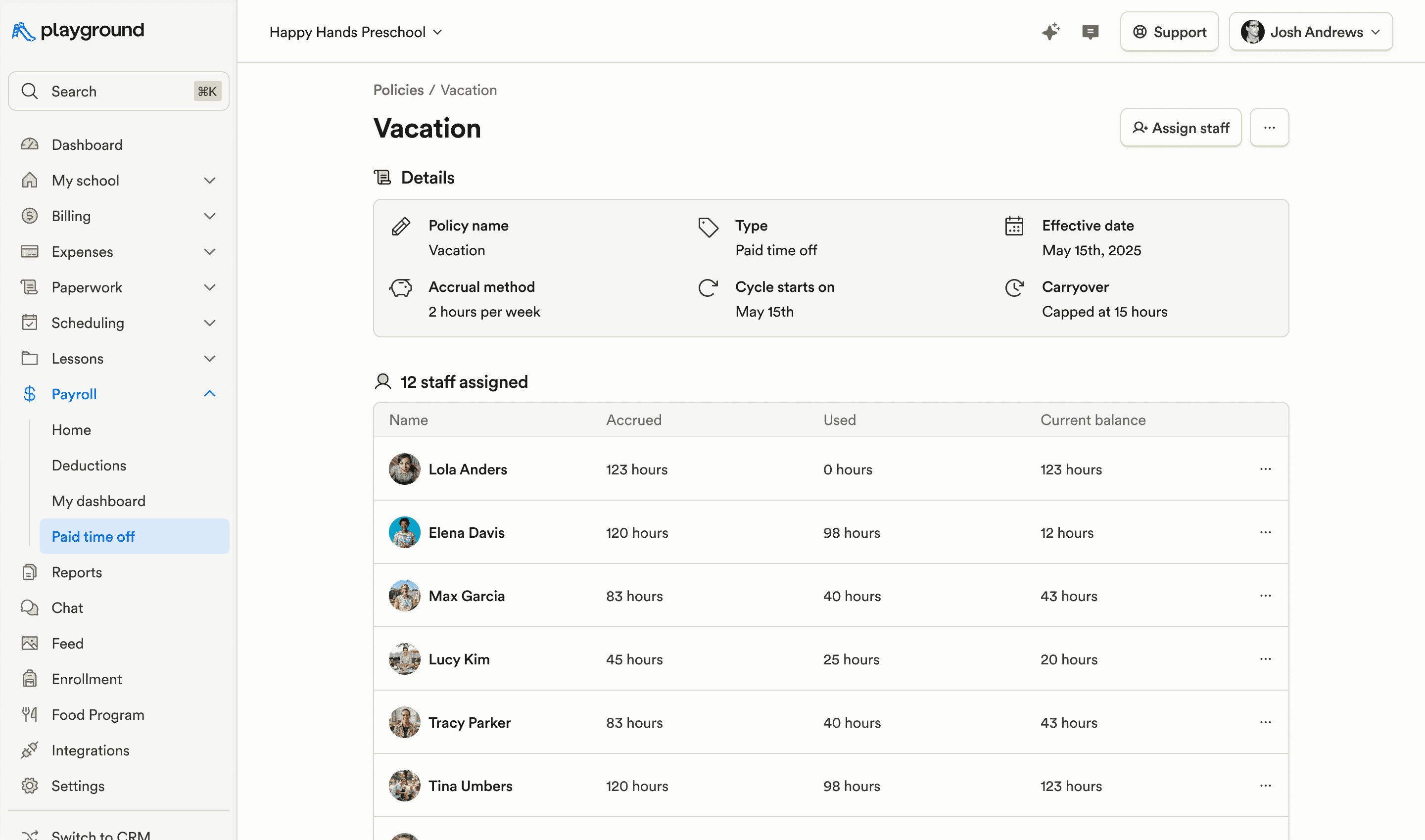Screen dimensions: 1425x840
Task: Open Reports in the sidebar
Action: 76,572
